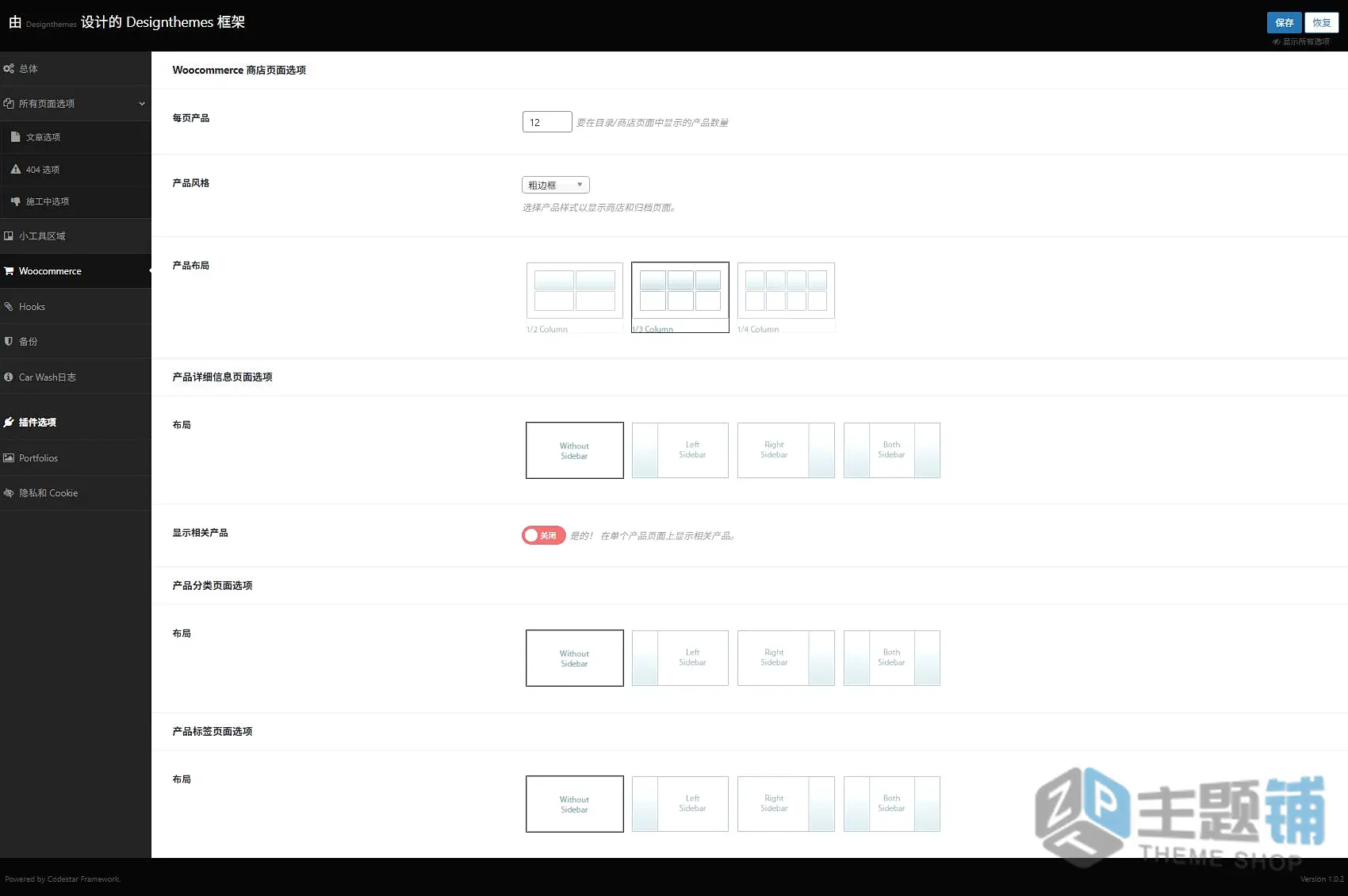Choose Right Sidebar for product detail layout
The image size is (1348, 896).
tap(786, 450)
